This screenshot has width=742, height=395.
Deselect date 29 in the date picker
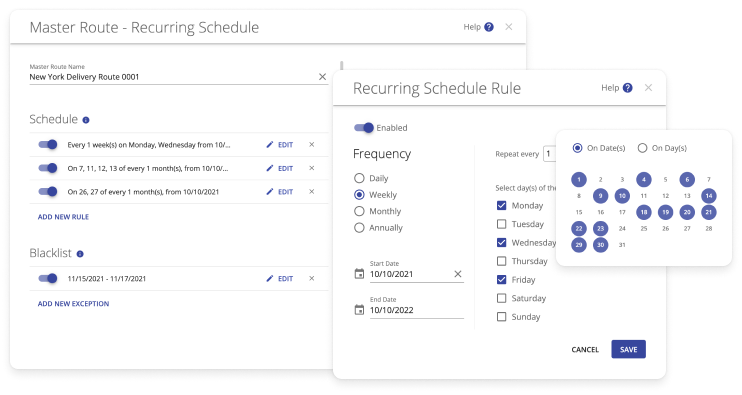point(579,245)
